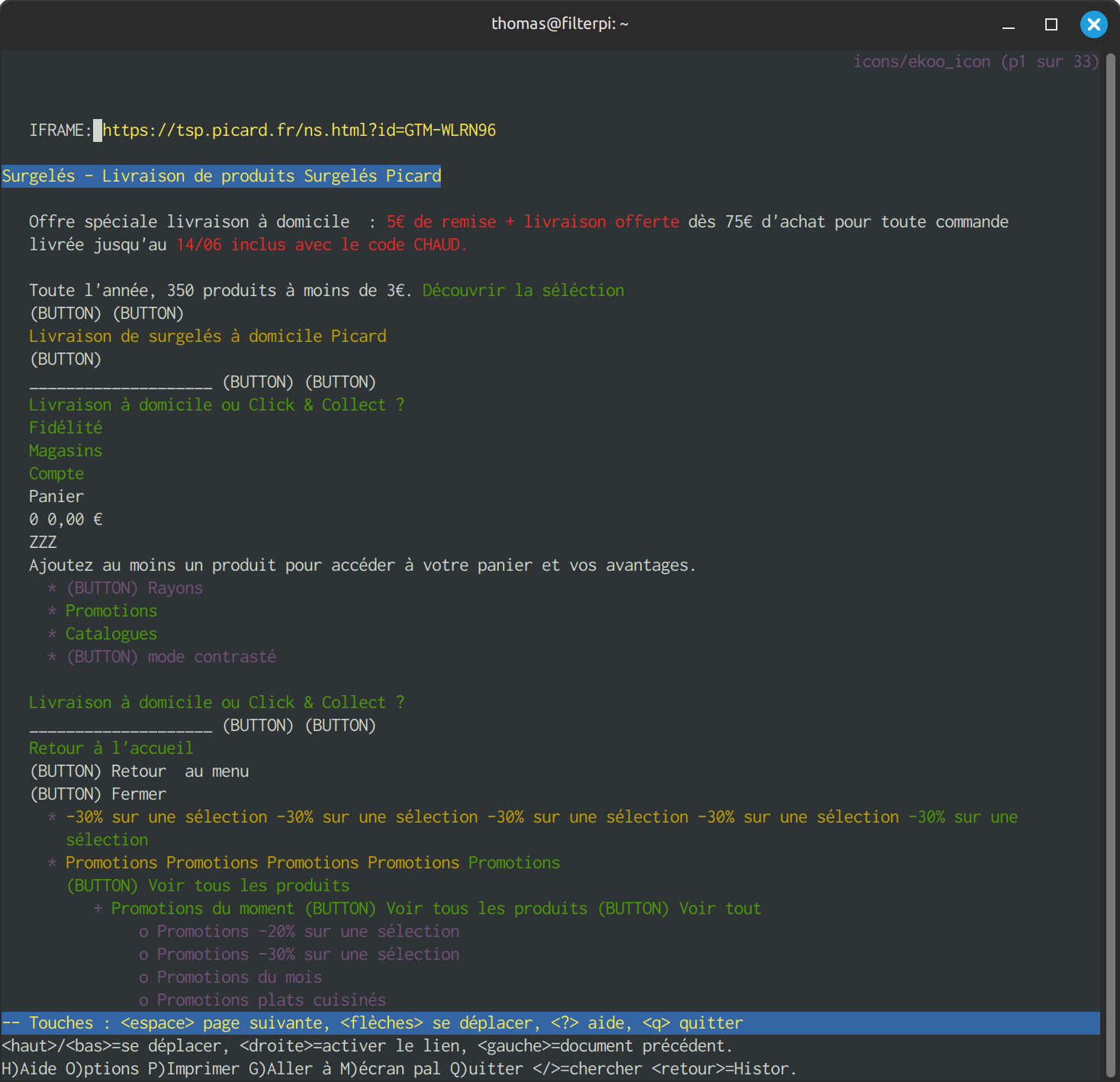Click the 'ZZZ' text line
The width and height of the screenshot is (1120, 1082).
pos(43,543)
